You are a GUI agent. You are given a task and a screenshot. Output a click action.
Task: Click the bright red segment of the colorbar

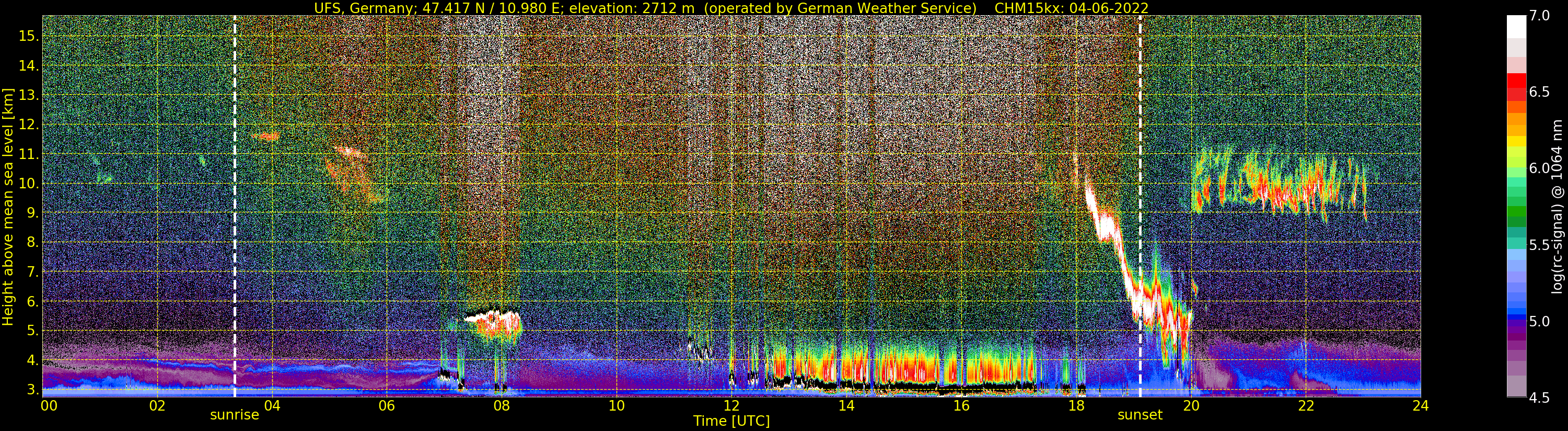point(1516,81)
